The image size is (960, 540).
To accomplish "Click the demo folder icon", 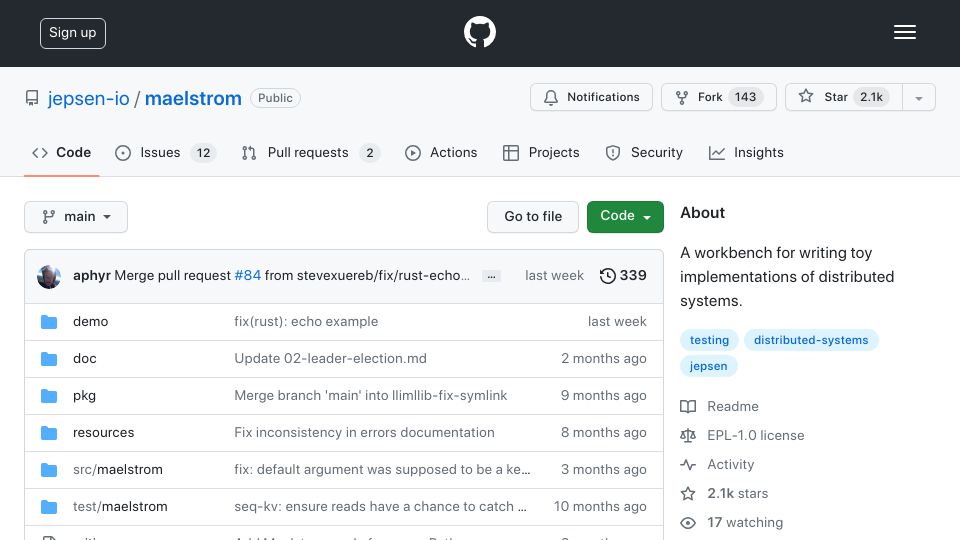I will click(49, 322).
